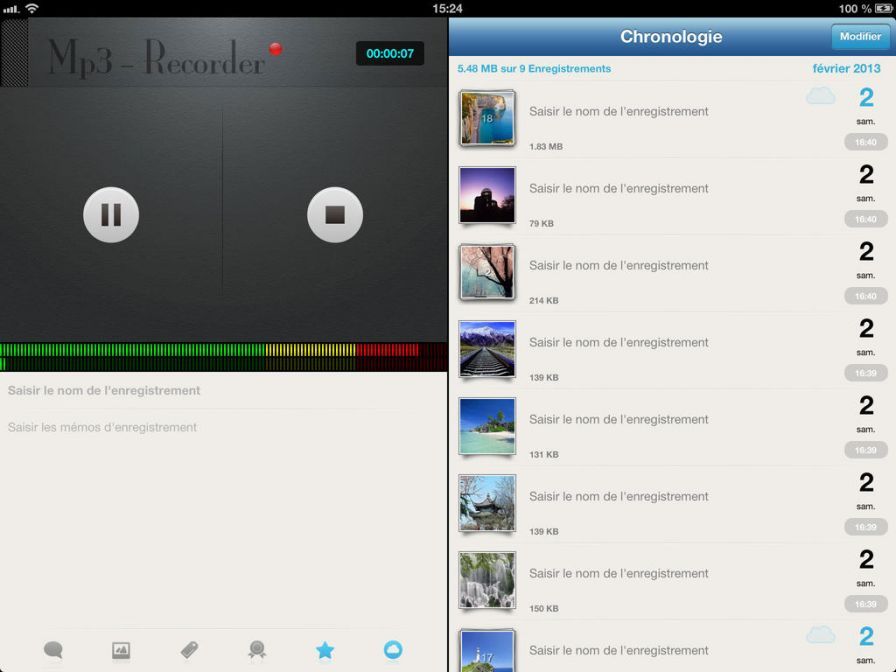The width and height of the screenshot is (896, 672).
Task: Pause the current recording
Action: tap(111, 214)
